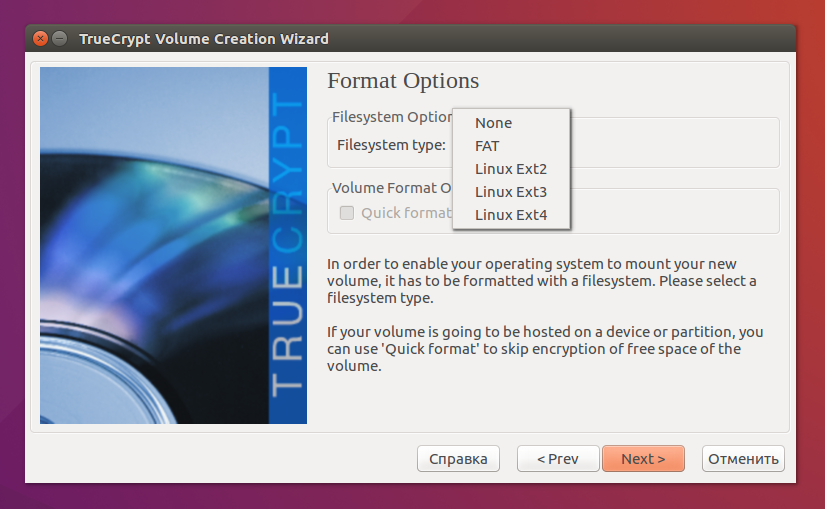Click the Quick format label text
Image resolution: width=825 pixels, height=509 pixels.
click(406, 213)
